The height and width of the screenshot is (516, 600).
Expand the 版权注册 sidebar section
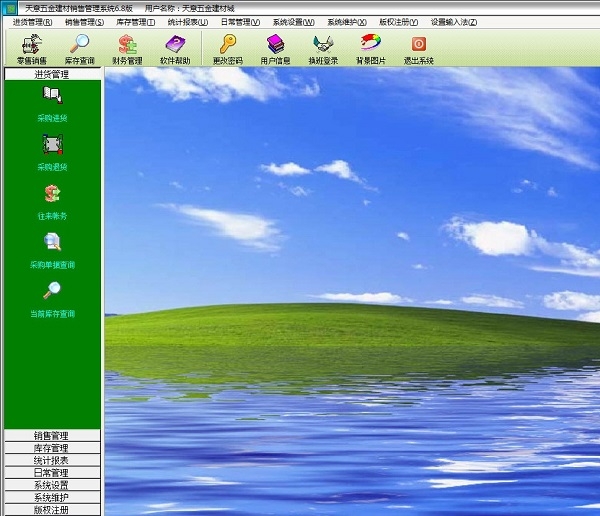[x=52, y=509]
